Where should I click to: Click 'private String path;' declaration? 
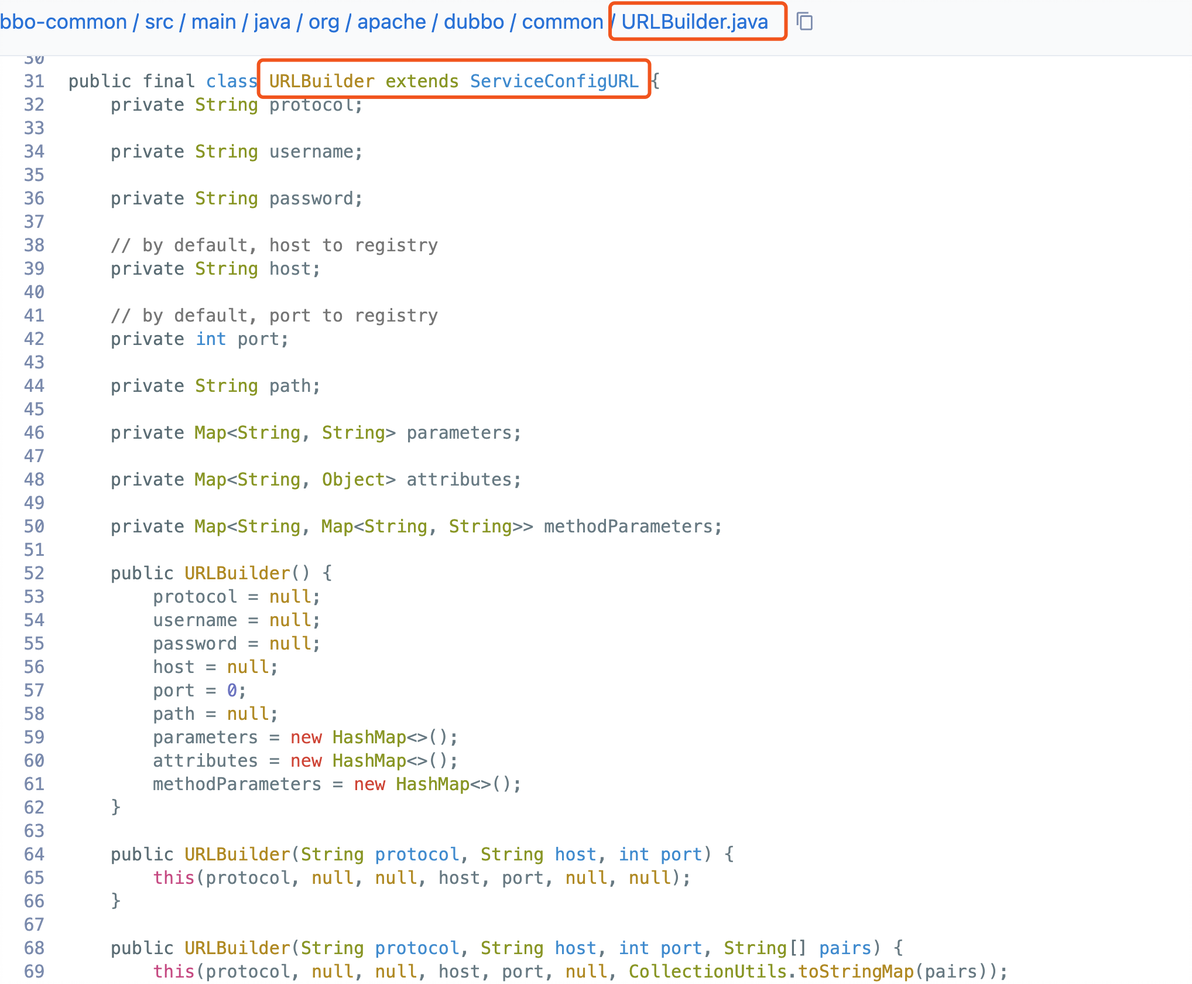click(x=215, y=386)
